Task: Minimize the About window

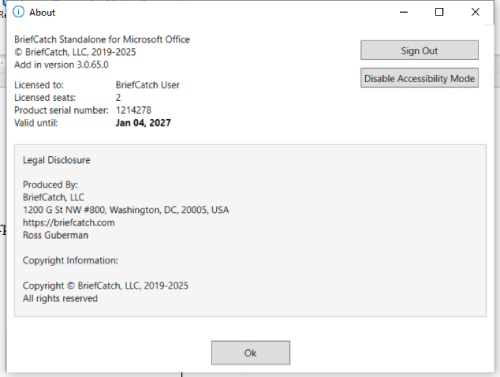Action: [404, 12]
